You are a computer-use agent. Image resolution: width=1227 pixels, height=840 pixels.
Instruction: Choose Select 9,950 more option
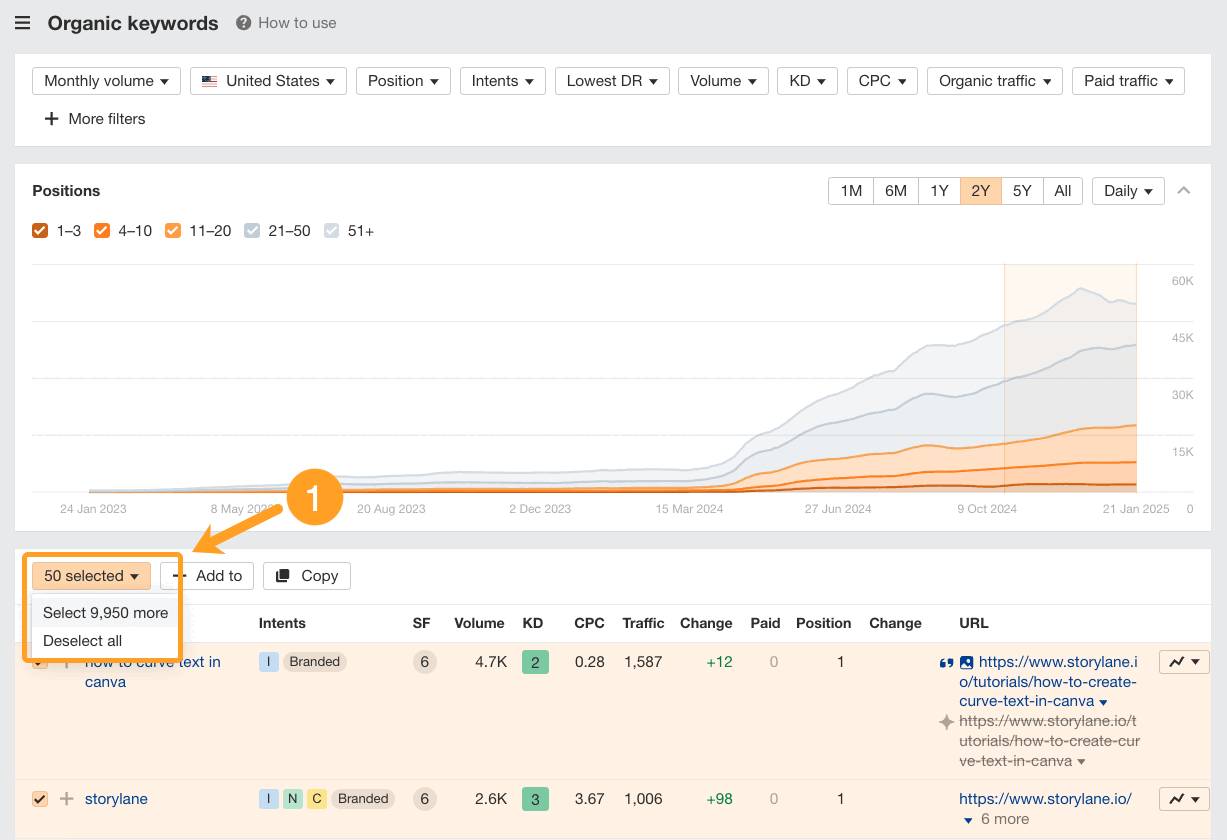[105, 613]
